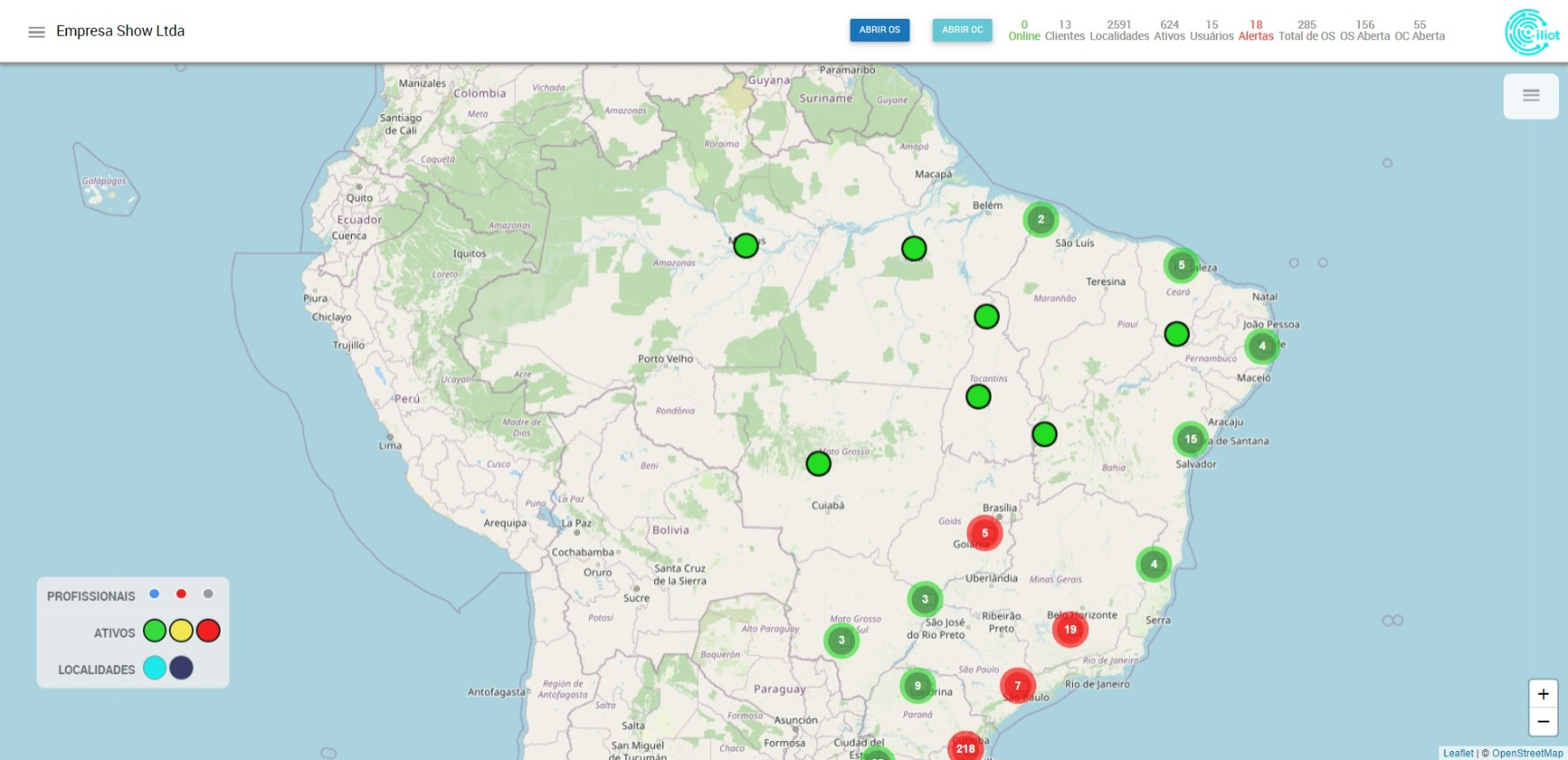Toggle the blue Profissionais legend dot

155,594
